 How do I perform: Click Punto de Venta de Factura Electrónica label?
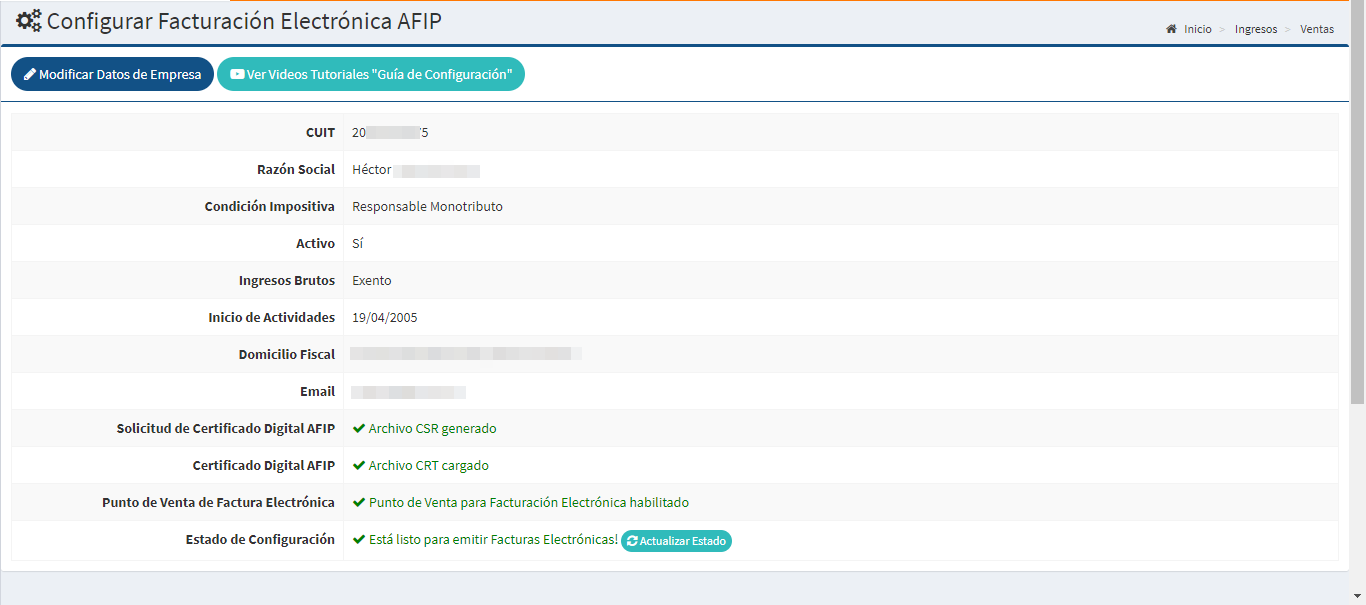(x=219, y=502)
